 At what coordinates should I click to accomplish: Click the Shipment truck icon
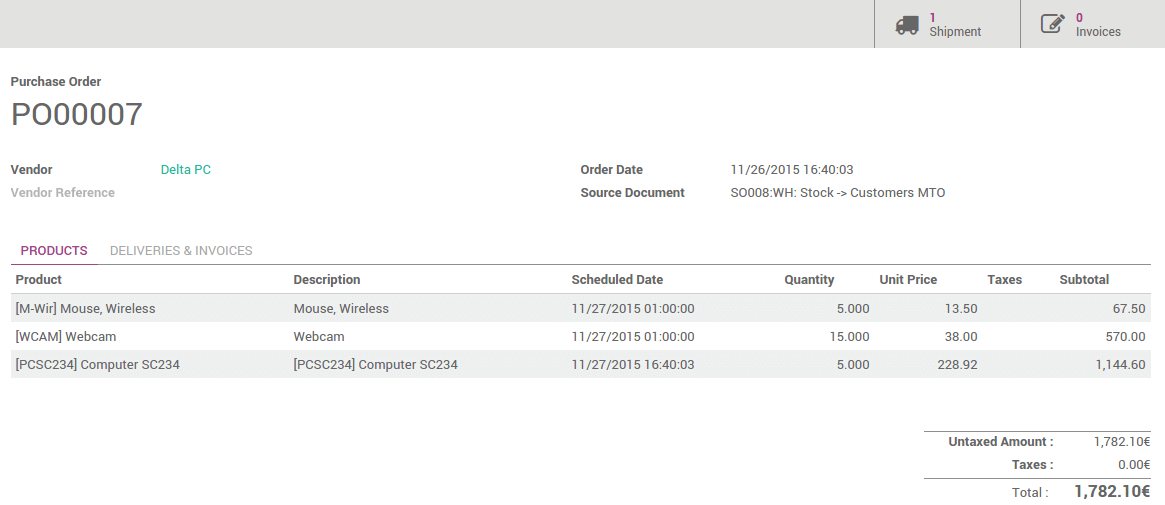907,25
